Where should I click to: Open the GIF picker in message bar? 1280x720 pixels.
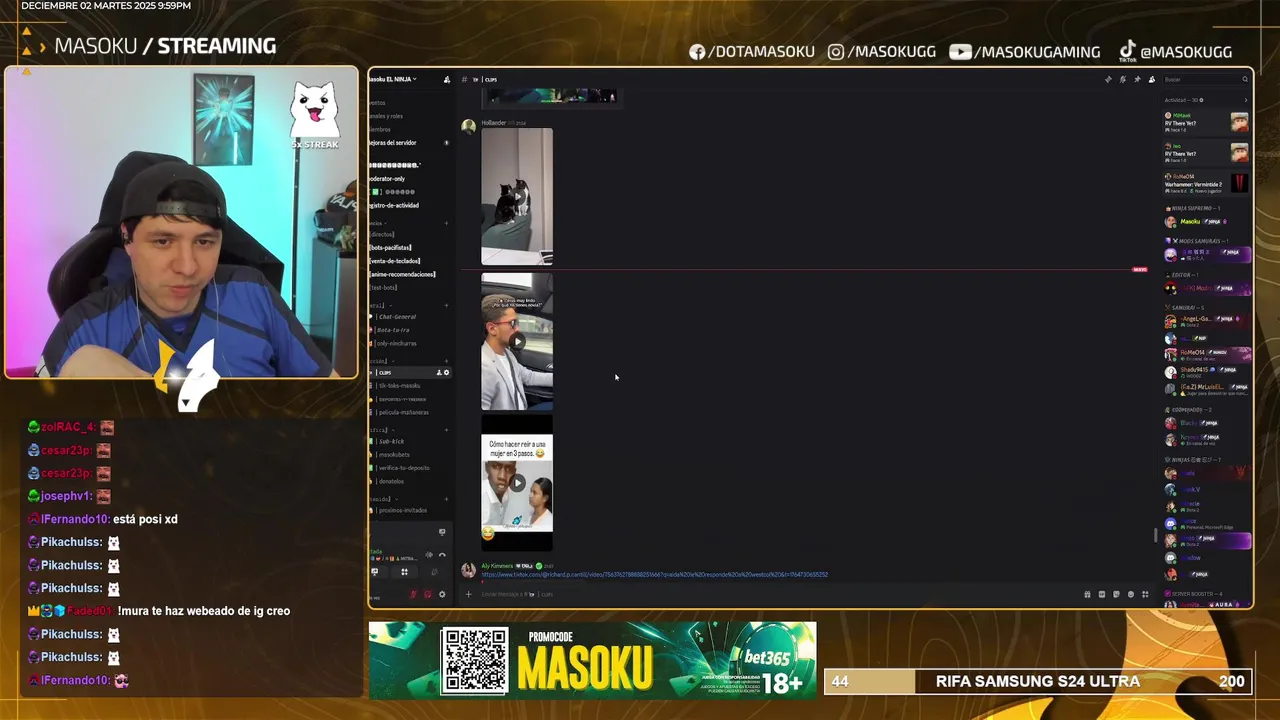click(x=1102, y=594)
